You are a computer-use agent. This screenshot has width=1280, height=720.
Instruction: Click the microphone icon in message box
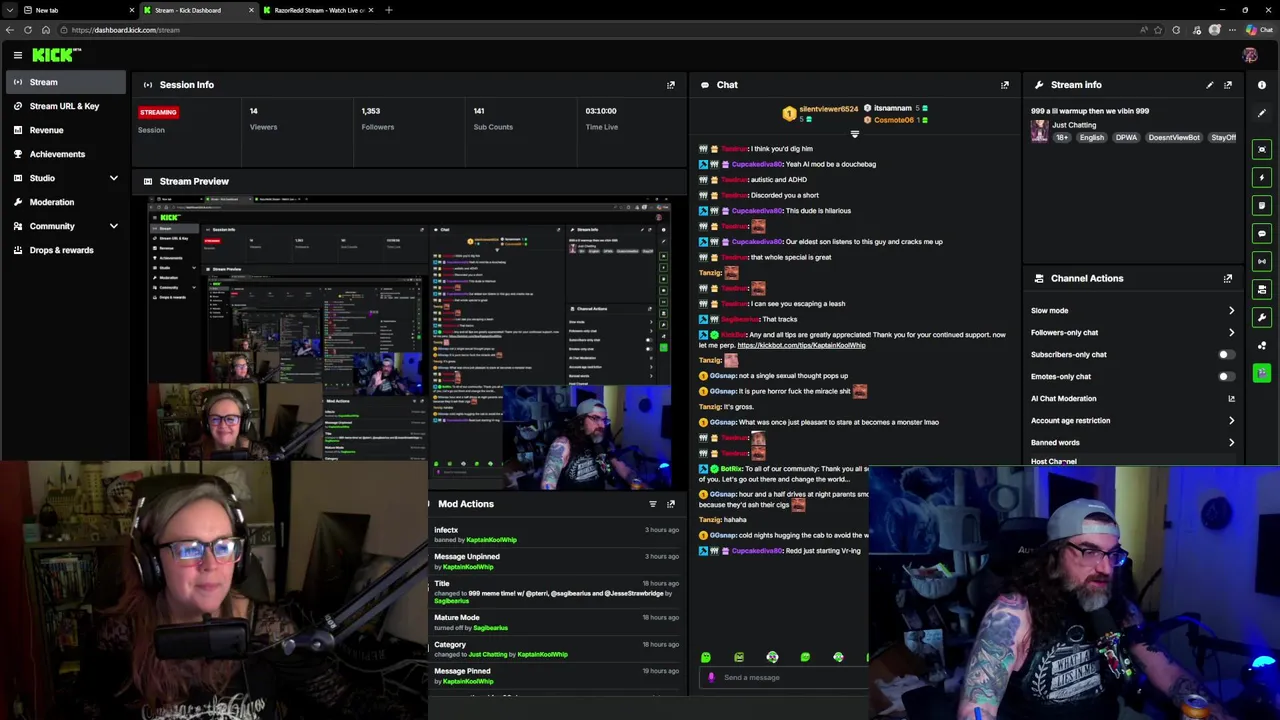point(711,677)
